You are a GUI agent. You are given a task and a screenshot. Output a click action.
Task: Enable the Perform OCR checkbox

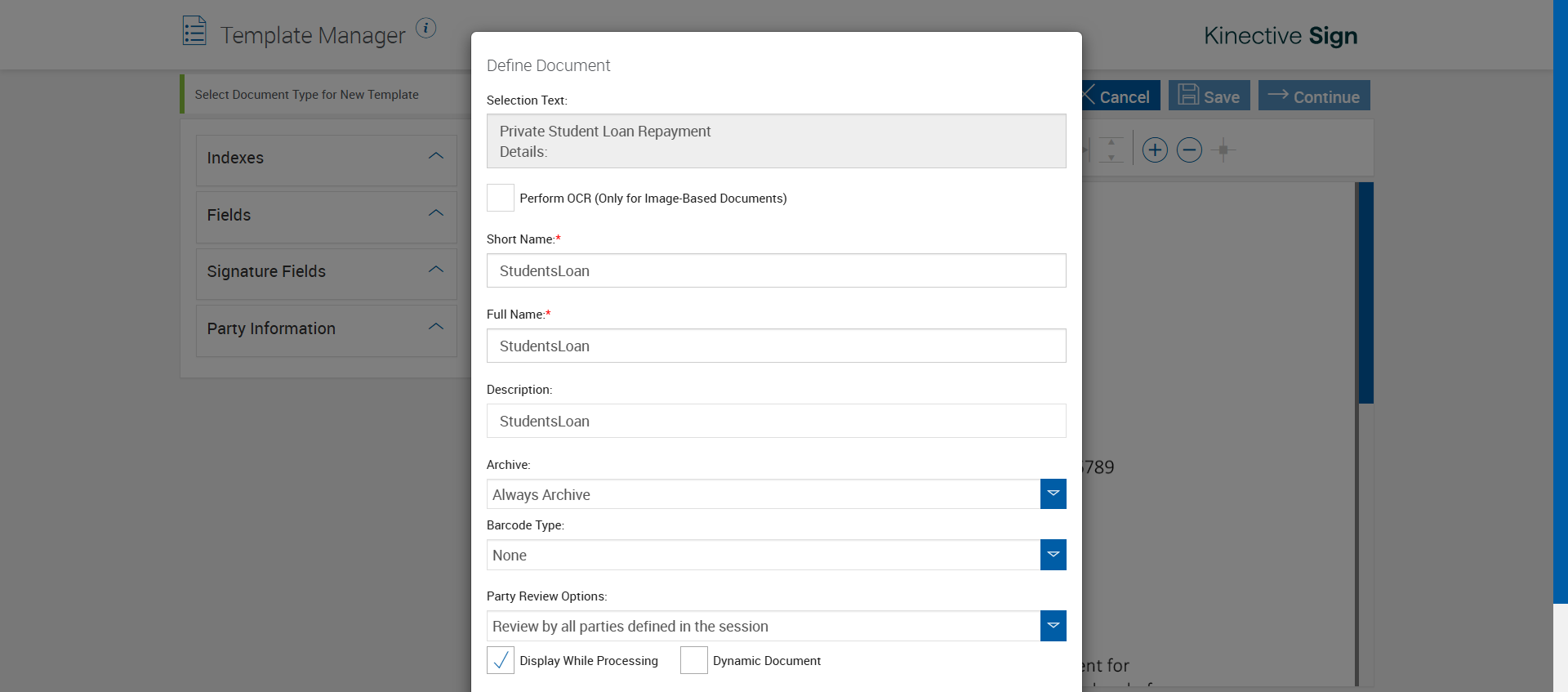[x=501, y=198]
